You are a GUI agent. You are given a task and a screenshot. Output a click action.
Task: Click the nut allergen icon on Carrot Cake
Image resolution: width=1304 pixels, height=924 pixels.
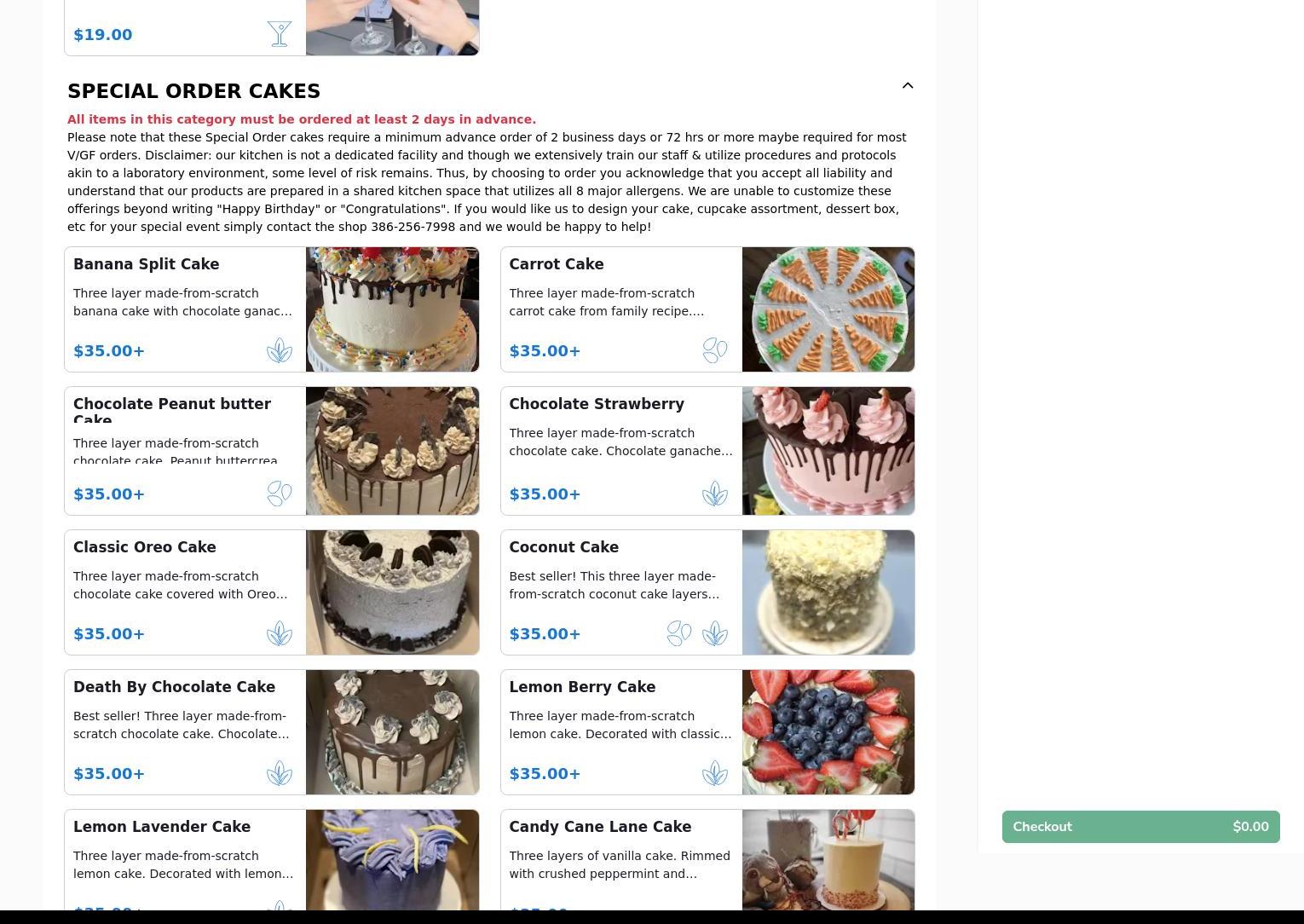click(x=715, y=350)
